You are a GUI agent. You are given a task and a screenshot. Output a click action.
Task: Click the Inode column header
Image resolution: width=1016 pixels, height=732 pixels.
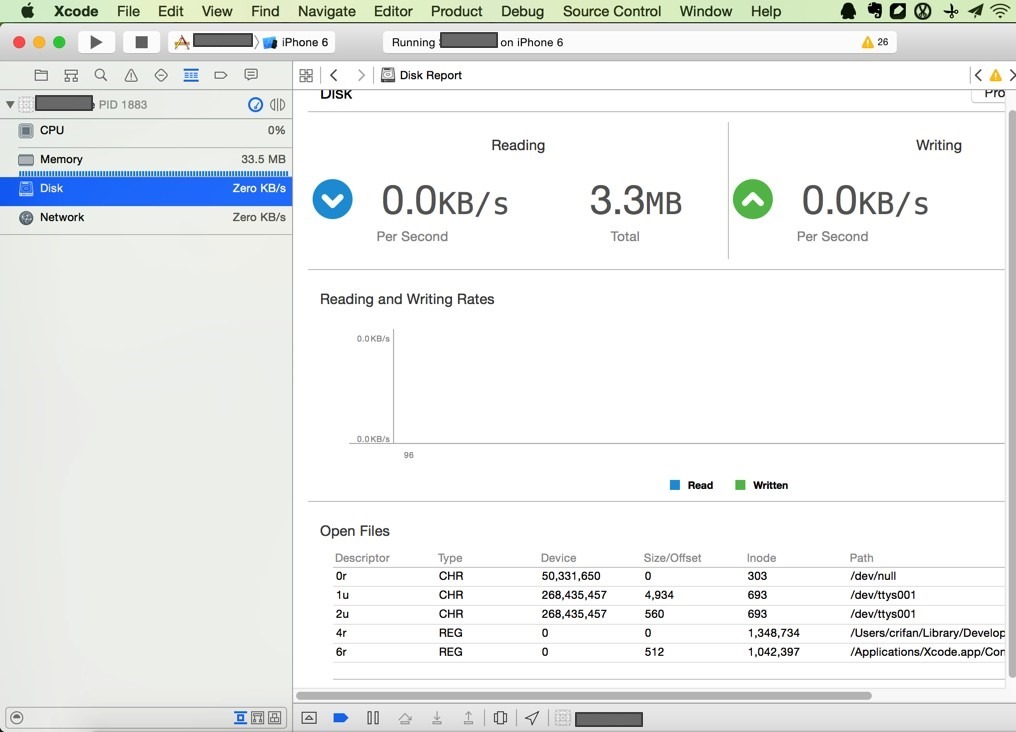(761, 558)
